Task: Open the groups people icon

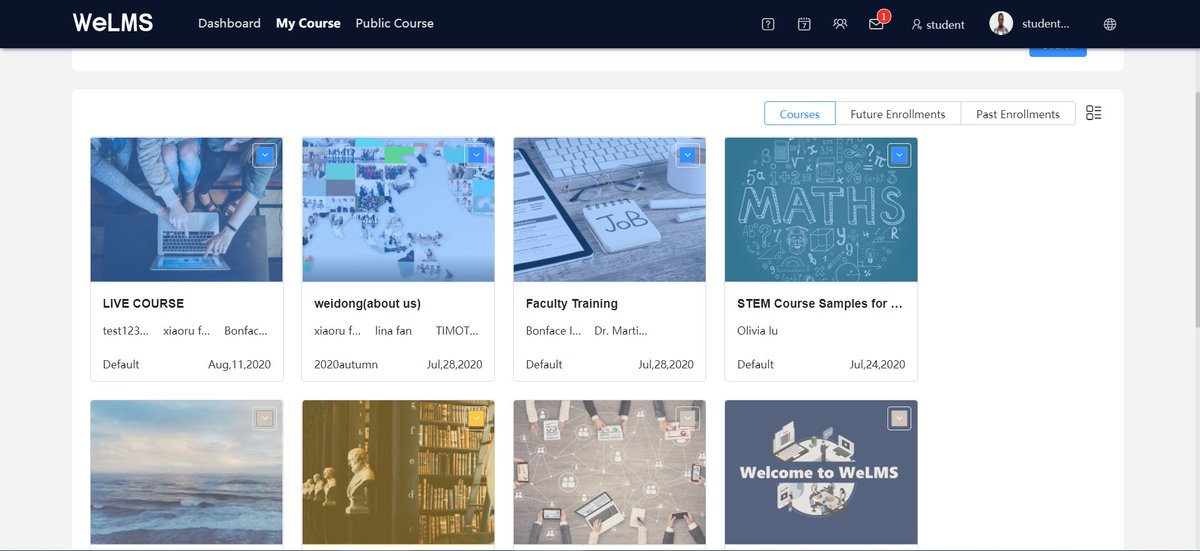Action: tap(840, 24)
